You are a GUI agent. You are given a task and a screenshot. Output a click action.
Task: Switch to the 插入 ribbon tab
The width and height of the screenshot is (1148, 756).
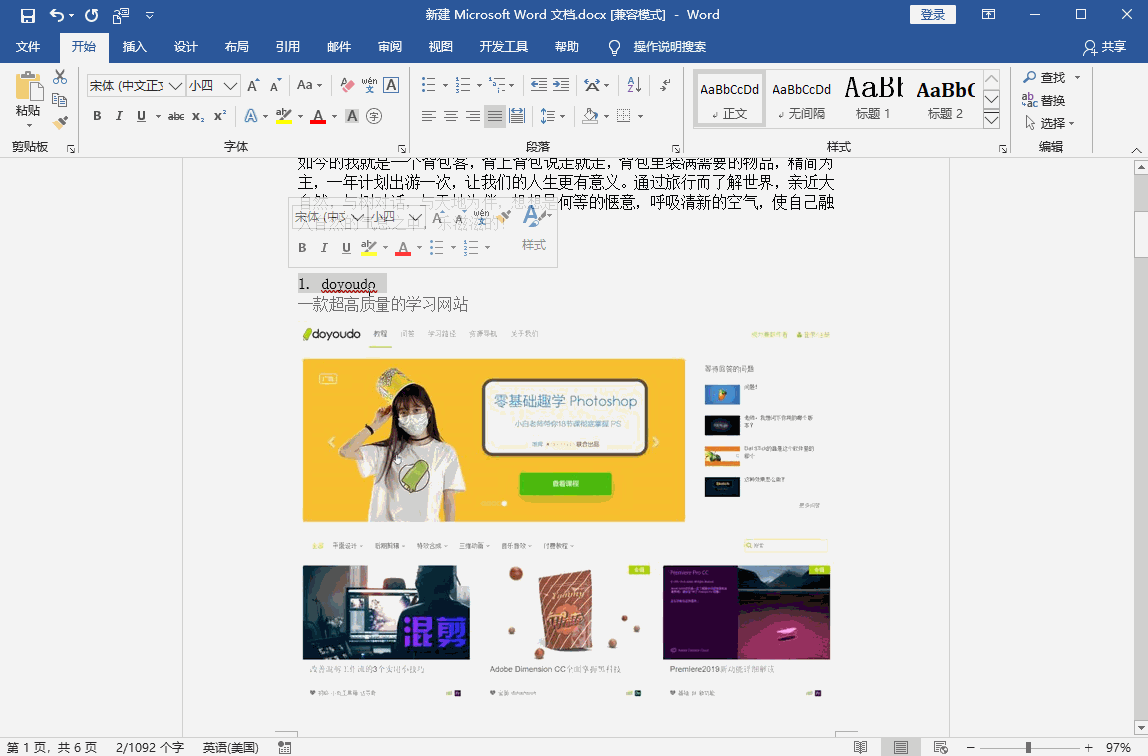134,46
